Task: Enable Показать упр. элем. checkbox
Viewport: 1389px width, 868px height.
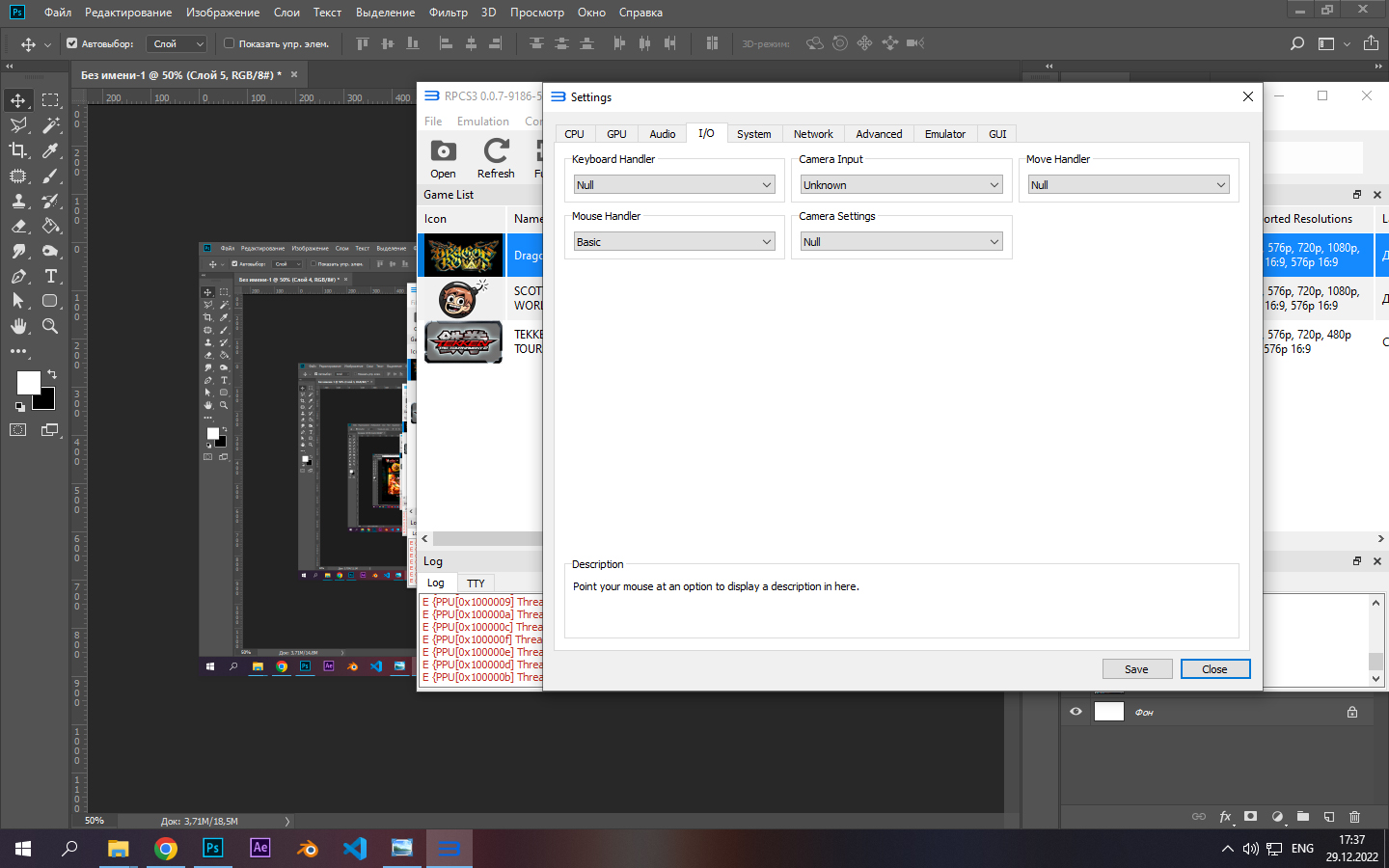Action: pyautogui.click(x=229, y=43)
